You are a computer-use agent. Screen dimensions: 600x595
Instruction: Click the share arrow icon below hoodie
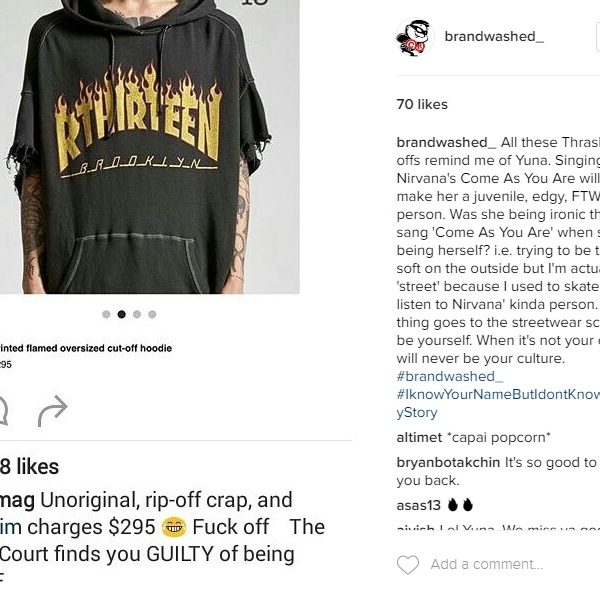[53, 411]
